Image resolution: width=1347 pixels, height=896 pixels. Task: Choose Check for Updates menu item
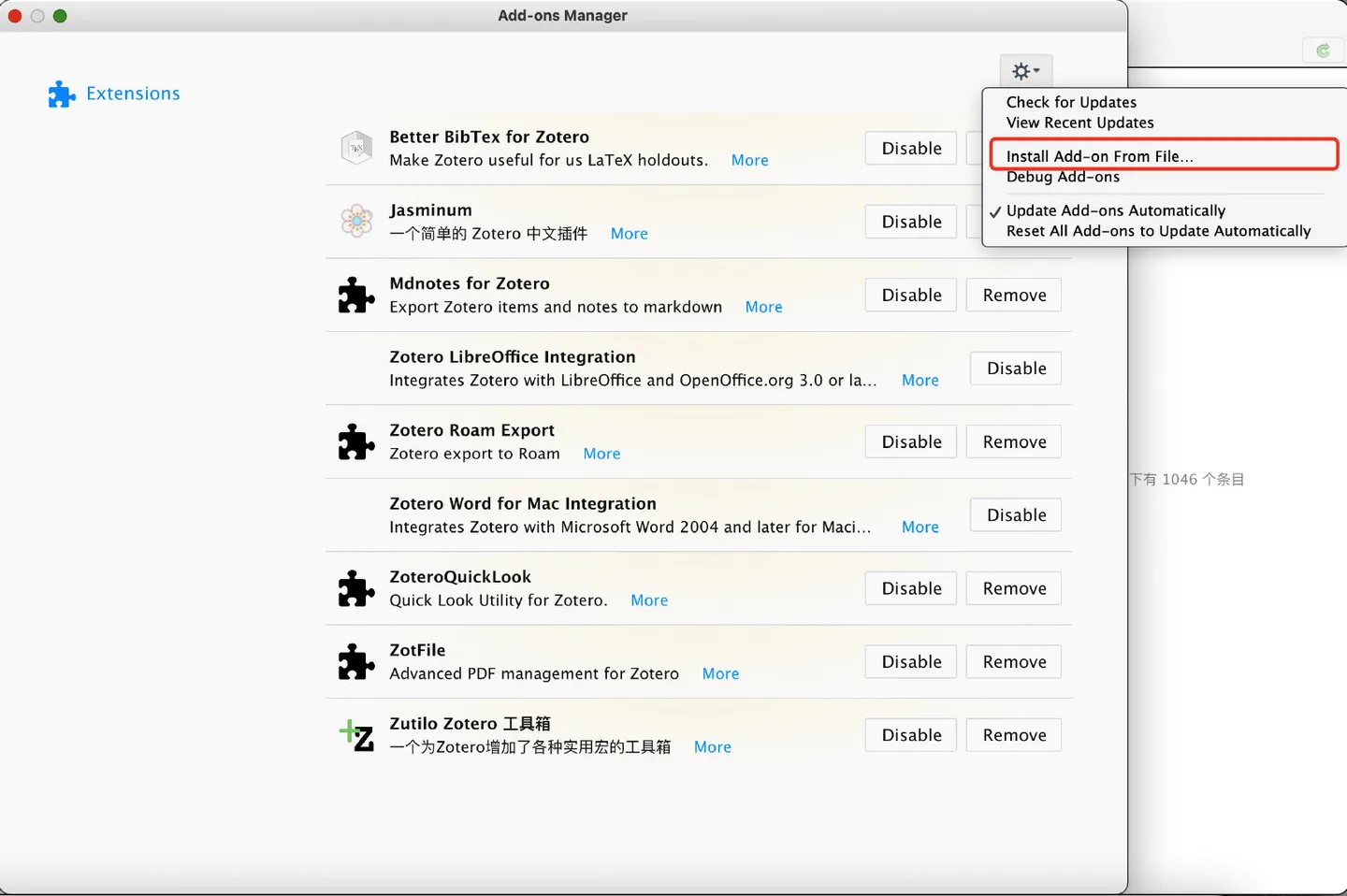pos(1071,102)
